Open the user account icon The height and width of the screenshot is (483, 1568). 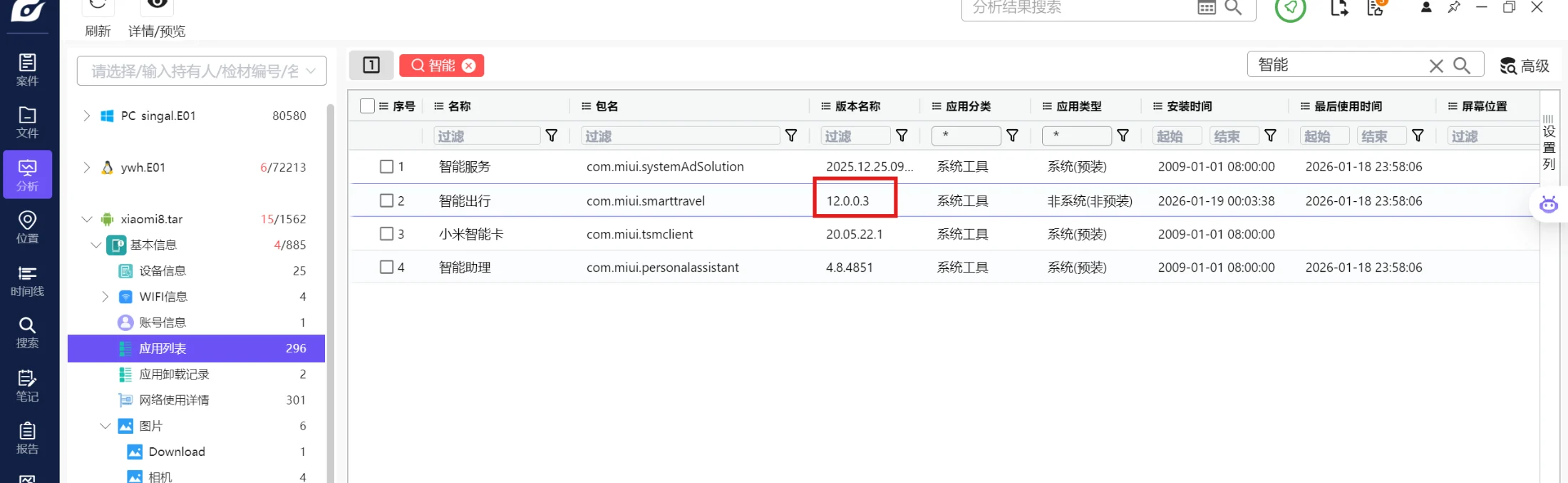point(1426,8)
